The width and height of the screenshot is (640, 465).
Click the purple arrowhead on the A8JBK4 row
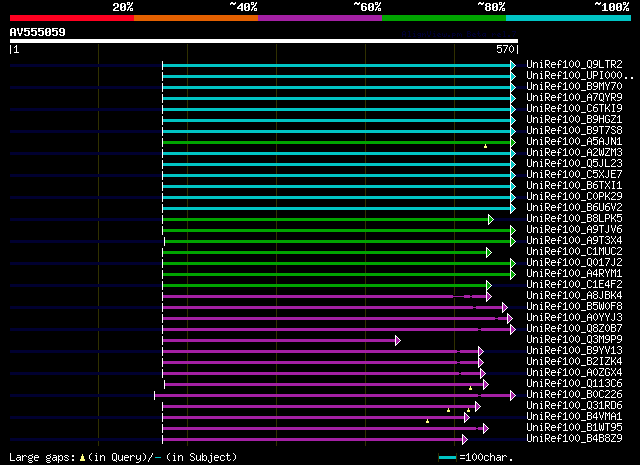(x=489, y=296)
